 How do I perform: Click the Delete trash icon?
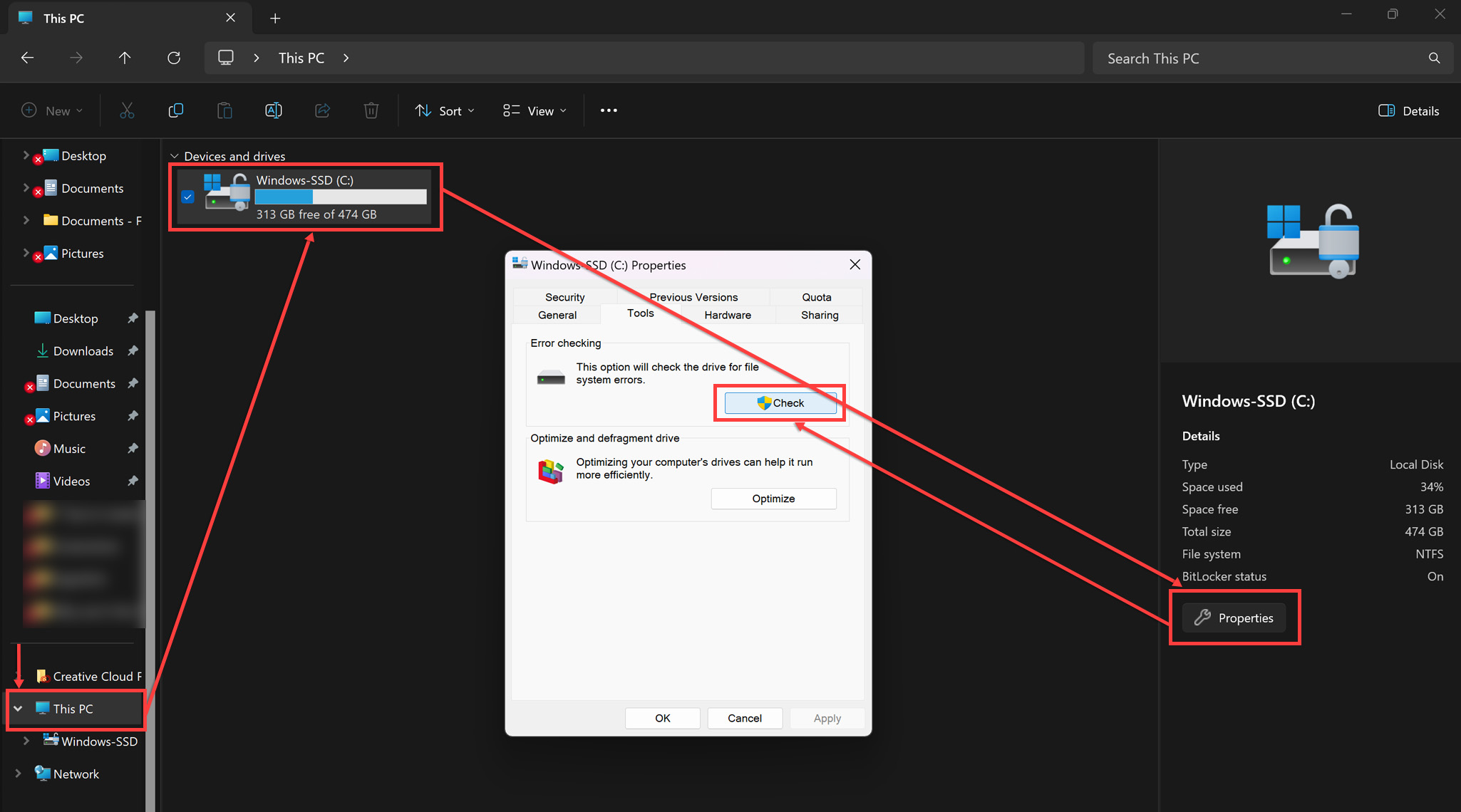(371, 110)
